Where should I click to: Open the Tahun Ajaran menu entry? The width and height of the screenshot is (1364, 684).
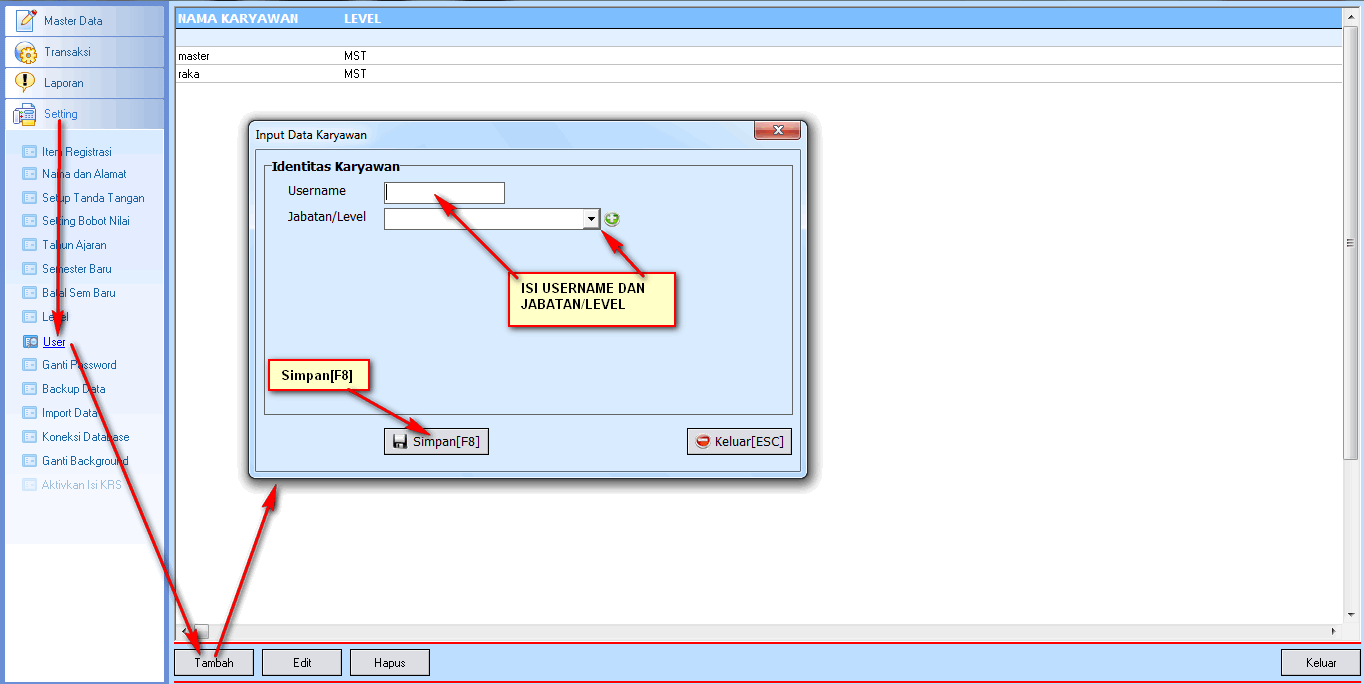coord(74,245)
